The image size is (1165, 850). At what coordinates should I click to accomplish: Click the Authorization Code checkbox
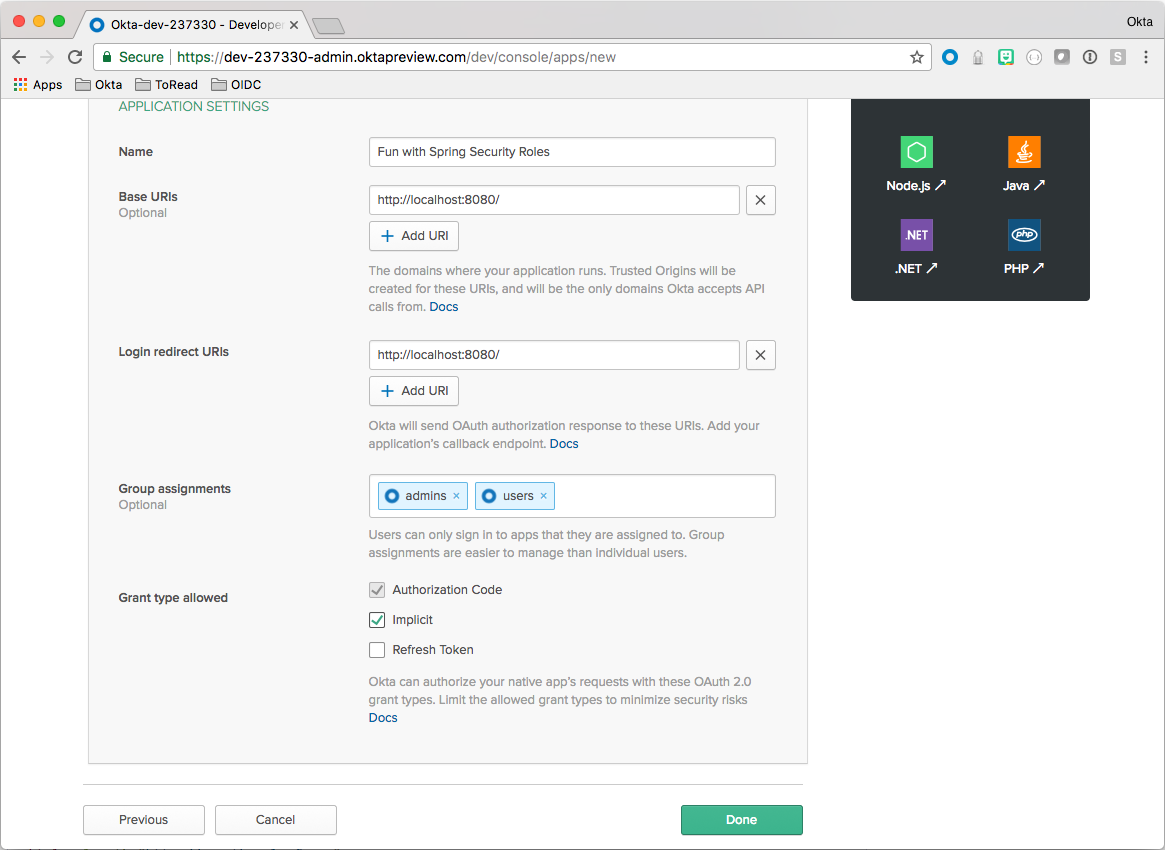(x=377, y=590)
